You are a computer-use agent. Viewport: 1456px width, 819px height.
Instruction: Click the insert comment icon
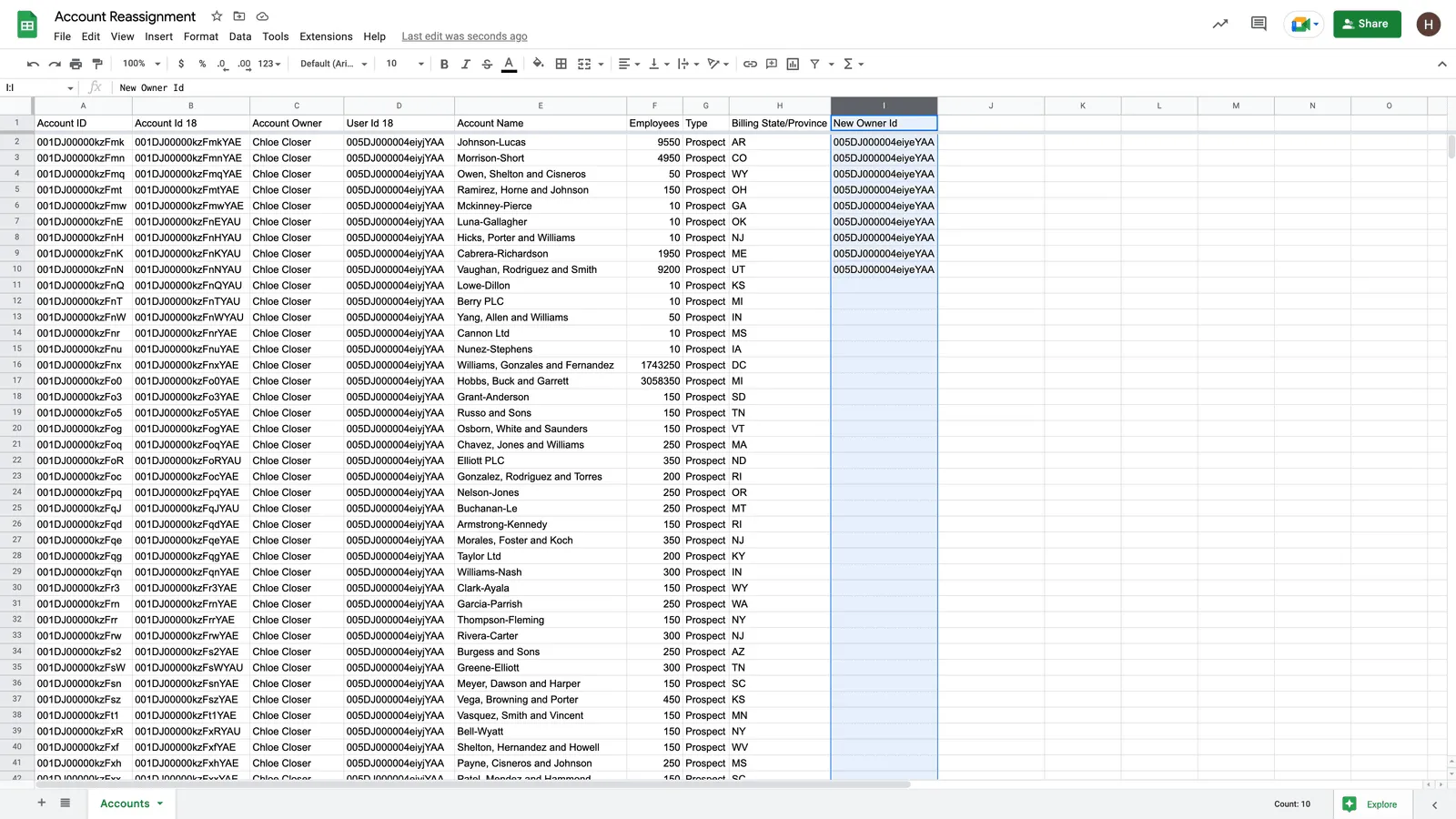pos(772,64)
